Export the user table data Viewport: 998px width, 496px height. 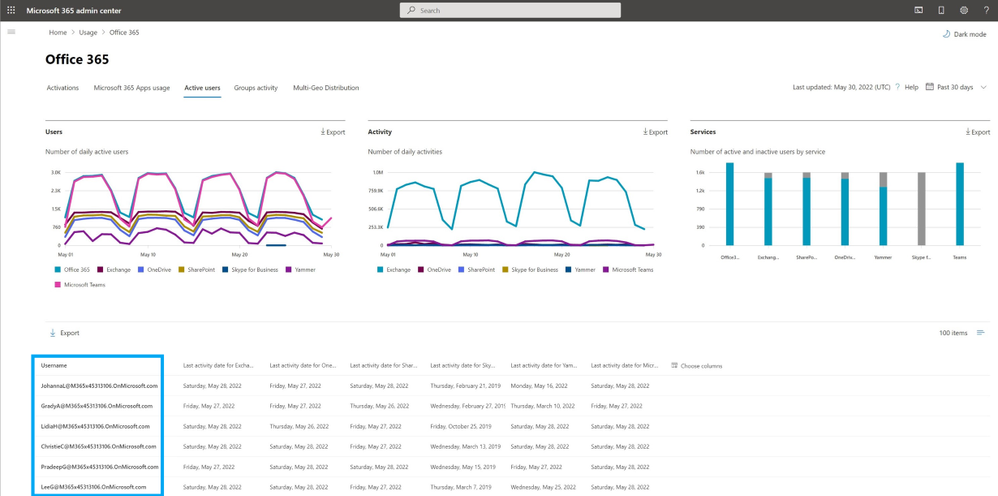64,333
